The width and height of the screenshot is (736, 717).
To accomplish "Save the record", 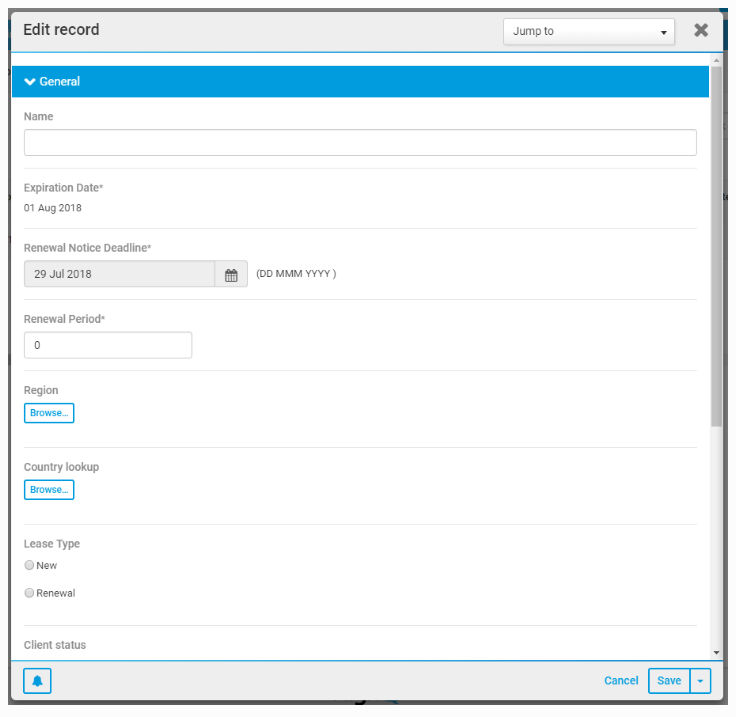I will coord(669,681).
